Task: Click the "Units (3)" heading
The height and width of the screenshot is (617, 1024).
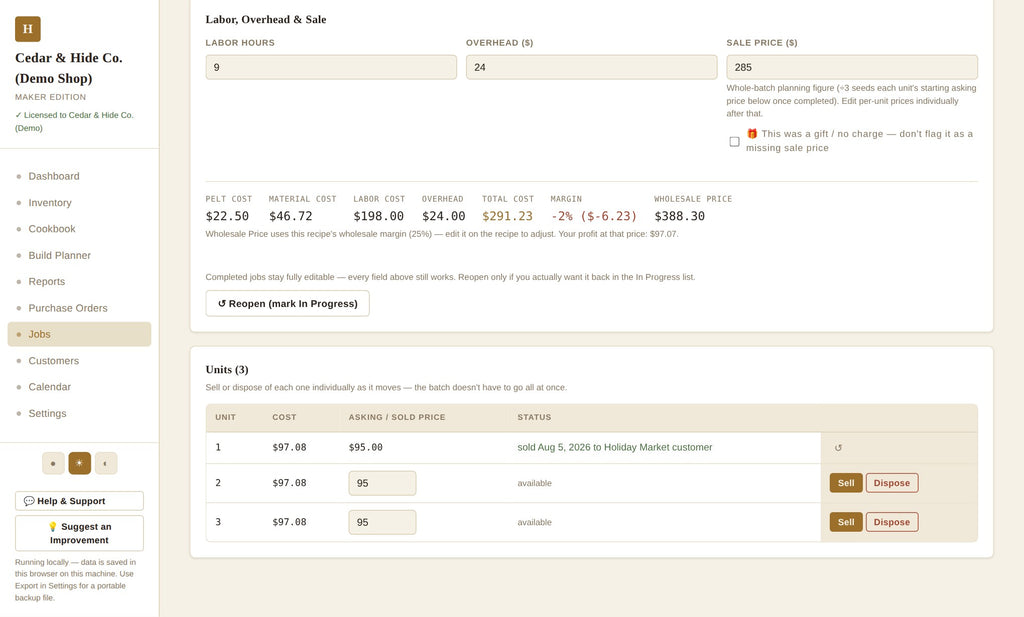Action: [x=227, y=370]
